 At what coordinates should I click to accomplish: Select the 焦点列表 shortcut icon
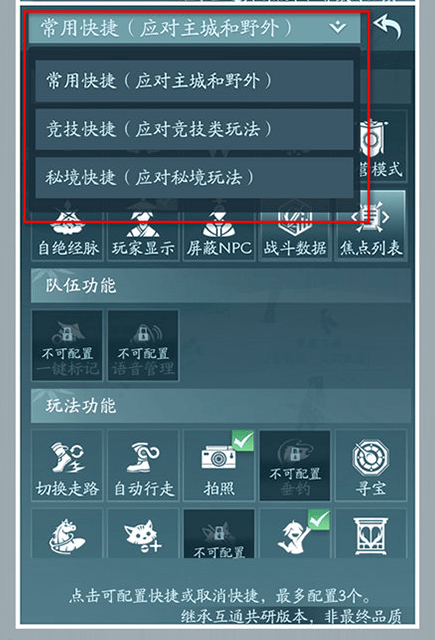coord(371,226)
